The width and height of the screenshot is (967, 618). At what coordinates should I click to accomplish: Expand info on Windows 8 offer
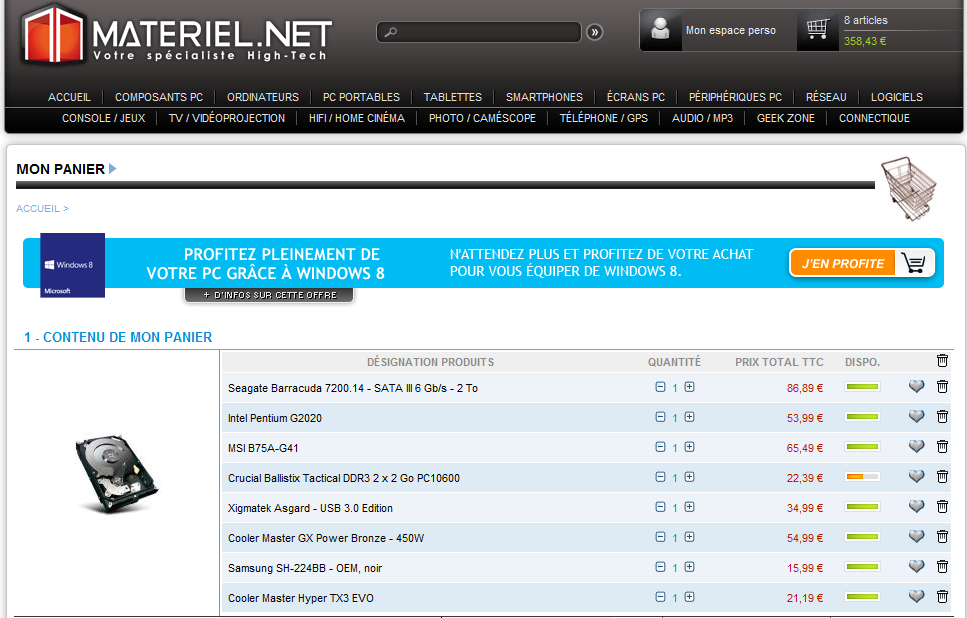tap(269, 295)
